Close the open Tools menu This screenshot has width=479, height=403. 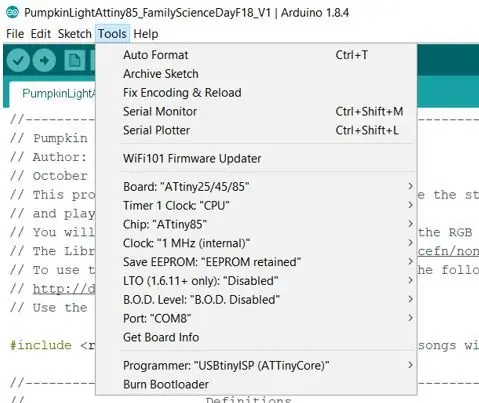112,34
